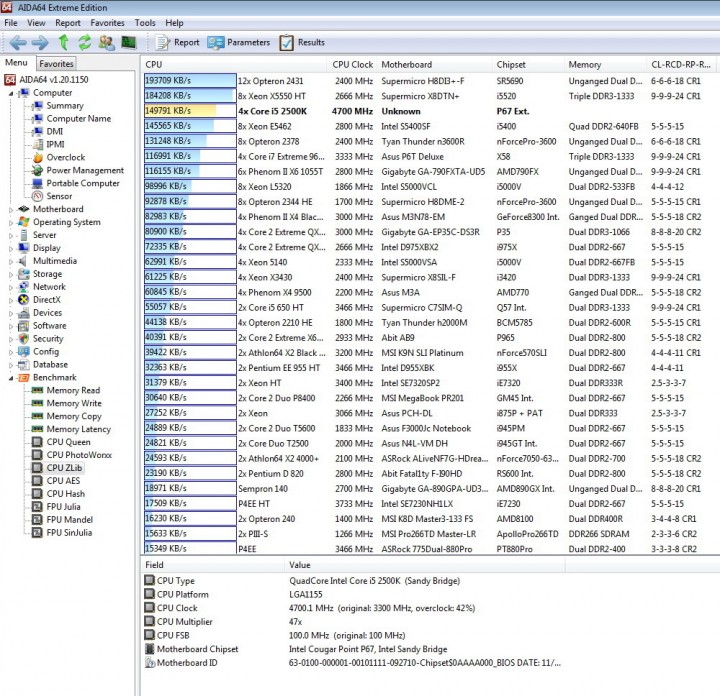This screenshot has width=720, height=696.
Task: Expand the Server tree node
Action: pos(11,236)
